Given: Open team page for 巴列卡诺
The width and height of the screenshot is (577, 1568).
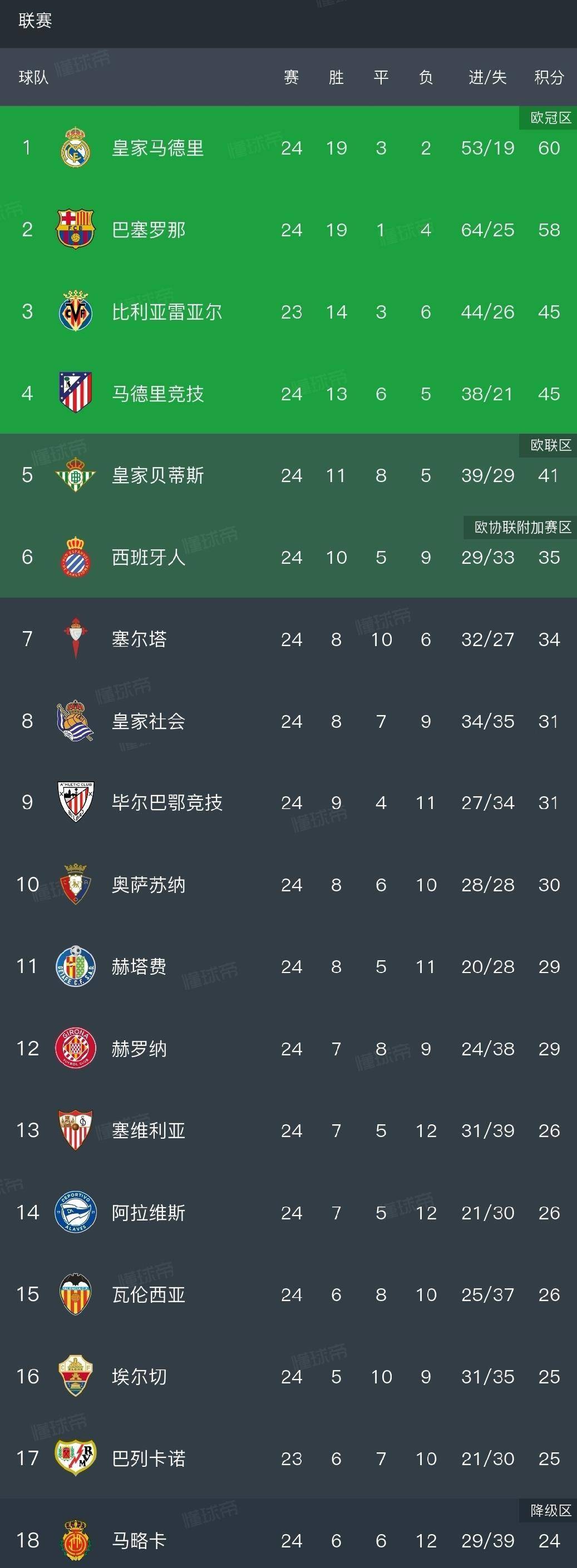Looking at the screenshot, I should point(149,1458).
